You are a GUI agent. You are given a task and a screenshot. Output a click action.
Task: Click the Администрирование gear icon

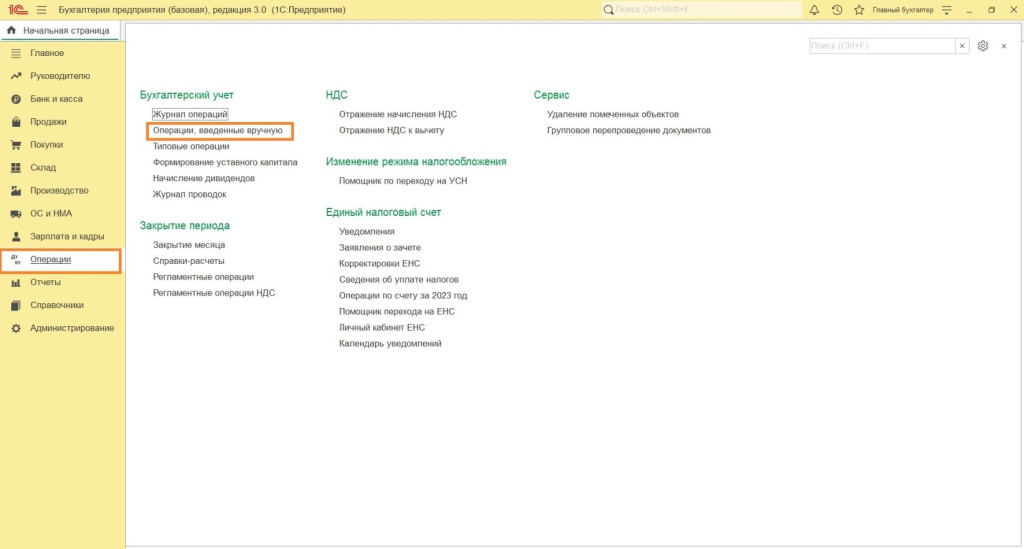pos(16,328)
